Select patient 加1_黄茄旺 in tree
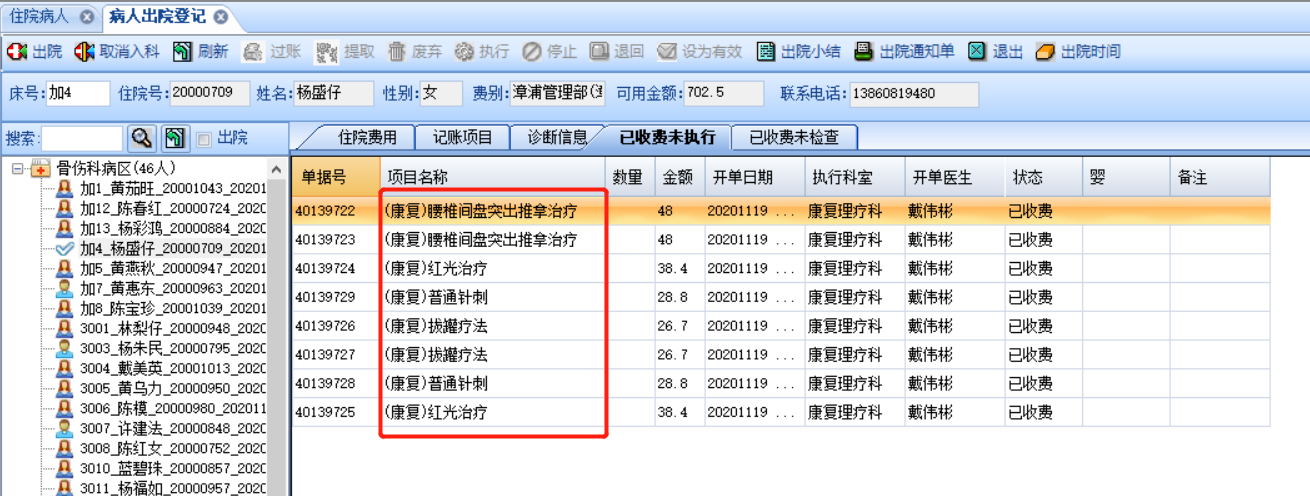The image size is (1310, 496). click(173, 188)
